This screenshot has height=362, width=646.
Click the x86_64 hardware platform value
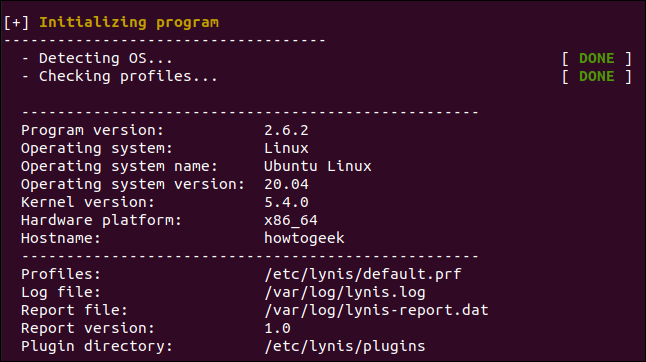coord(291,221)
